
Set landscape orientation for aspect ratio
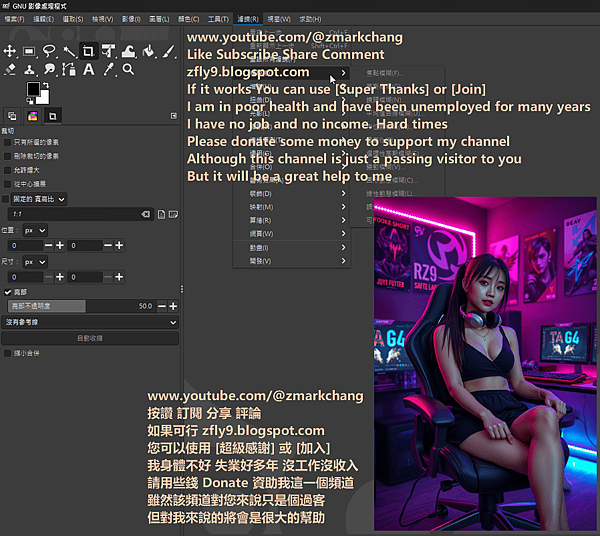pyautogui.click(x=173, y=214)
